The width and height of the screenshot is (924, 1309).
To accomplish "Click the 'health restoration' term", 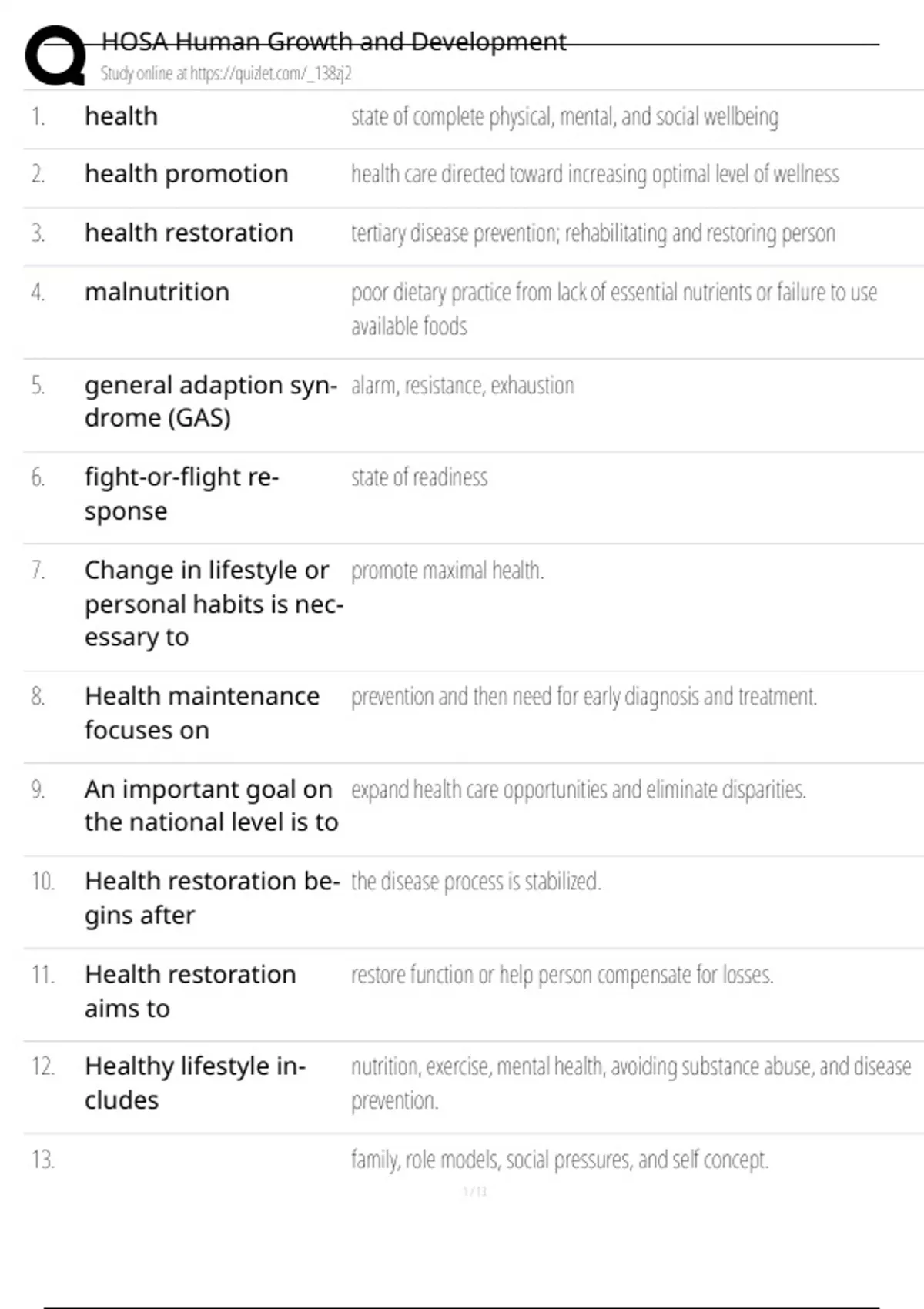I will (x=189, y=233).
